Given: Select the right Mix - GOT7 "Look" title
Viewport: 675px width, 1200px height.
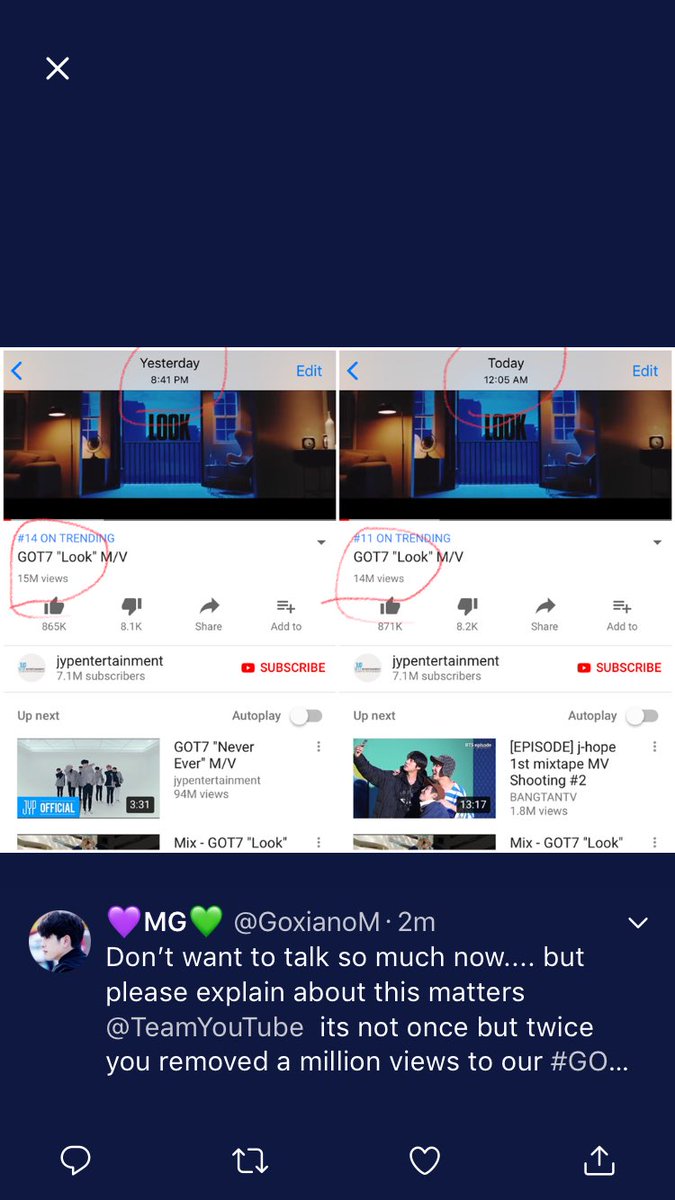Looking at the screenshot, I should coord(567,843).
